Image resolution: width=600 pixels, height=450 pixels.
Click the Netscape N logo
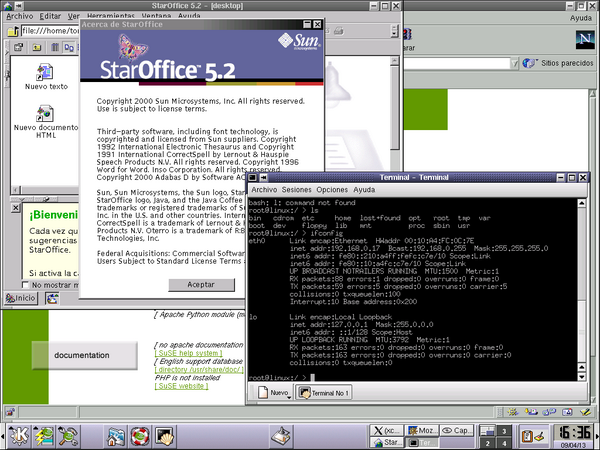(x=585, y=39)
